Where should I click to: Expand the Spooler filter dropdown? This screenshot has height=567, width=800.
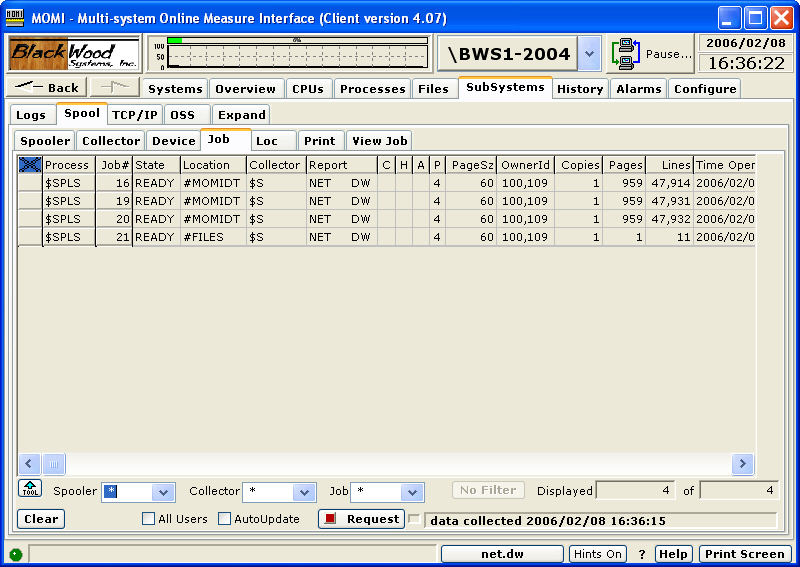[x=163, y=492]
